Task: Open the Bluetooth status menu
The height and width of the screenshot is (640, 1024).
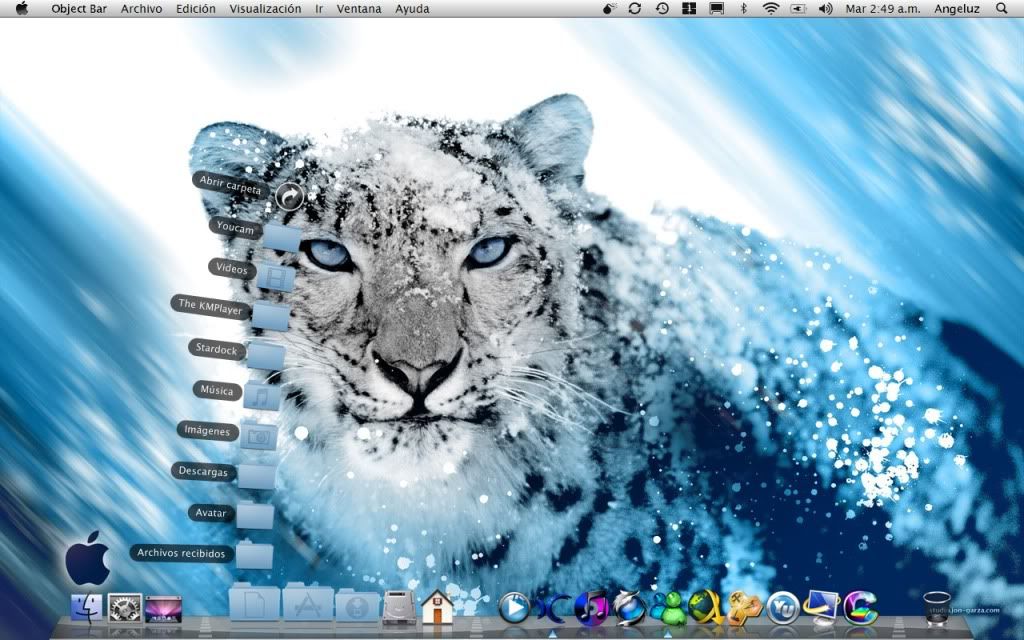Action: pyautogui.click(x=743, y=8)
